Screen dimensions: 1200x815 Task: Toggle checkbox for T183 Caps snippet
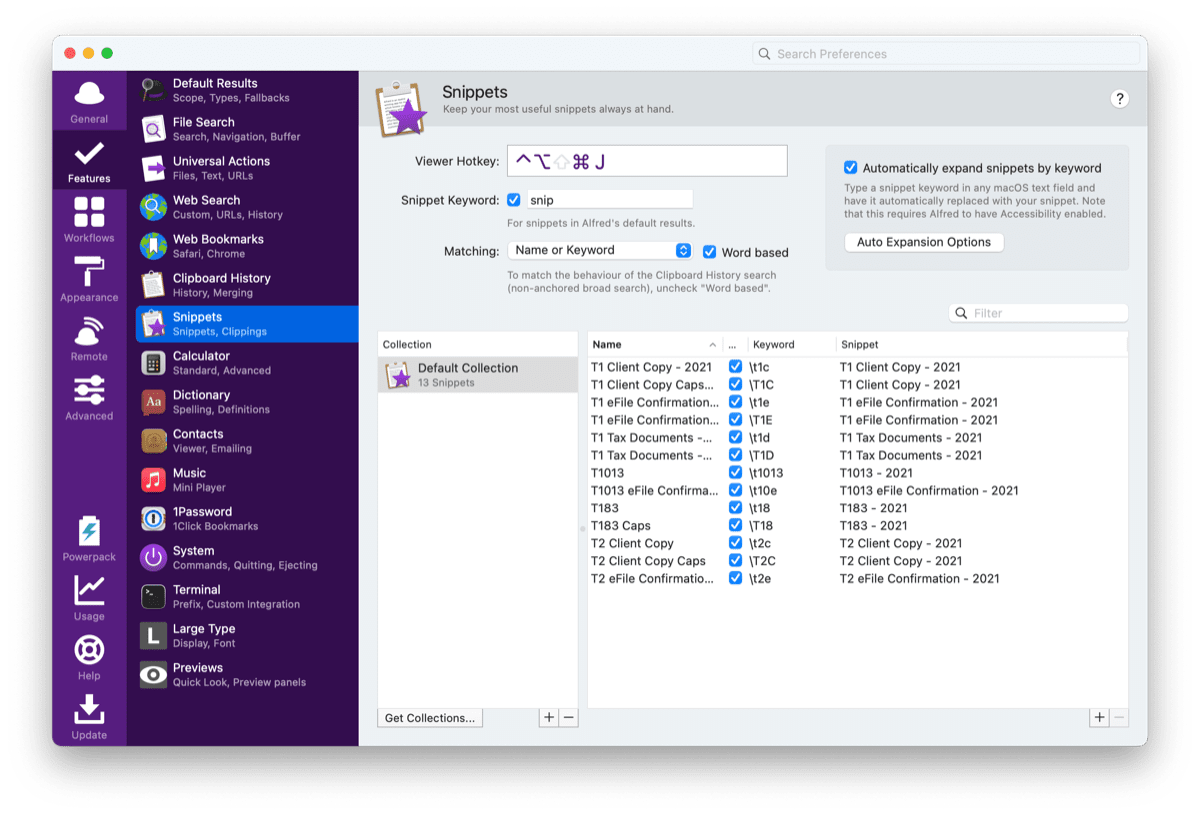(735, 526)
